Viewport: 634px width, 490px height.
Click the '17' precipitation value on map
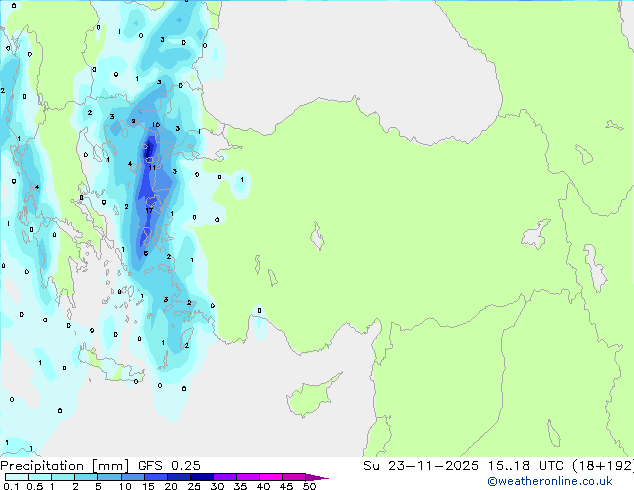point(149,211)
